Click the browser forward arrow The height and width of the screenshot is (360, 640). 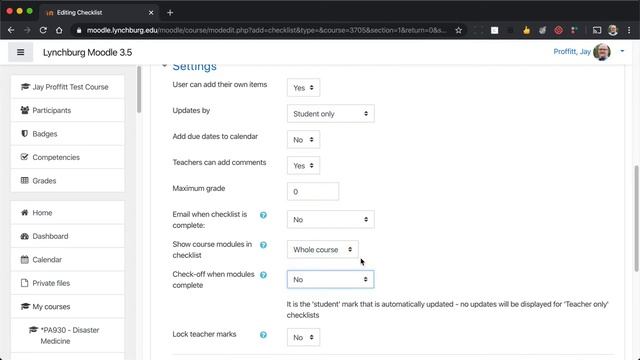[x=27, y=30]
